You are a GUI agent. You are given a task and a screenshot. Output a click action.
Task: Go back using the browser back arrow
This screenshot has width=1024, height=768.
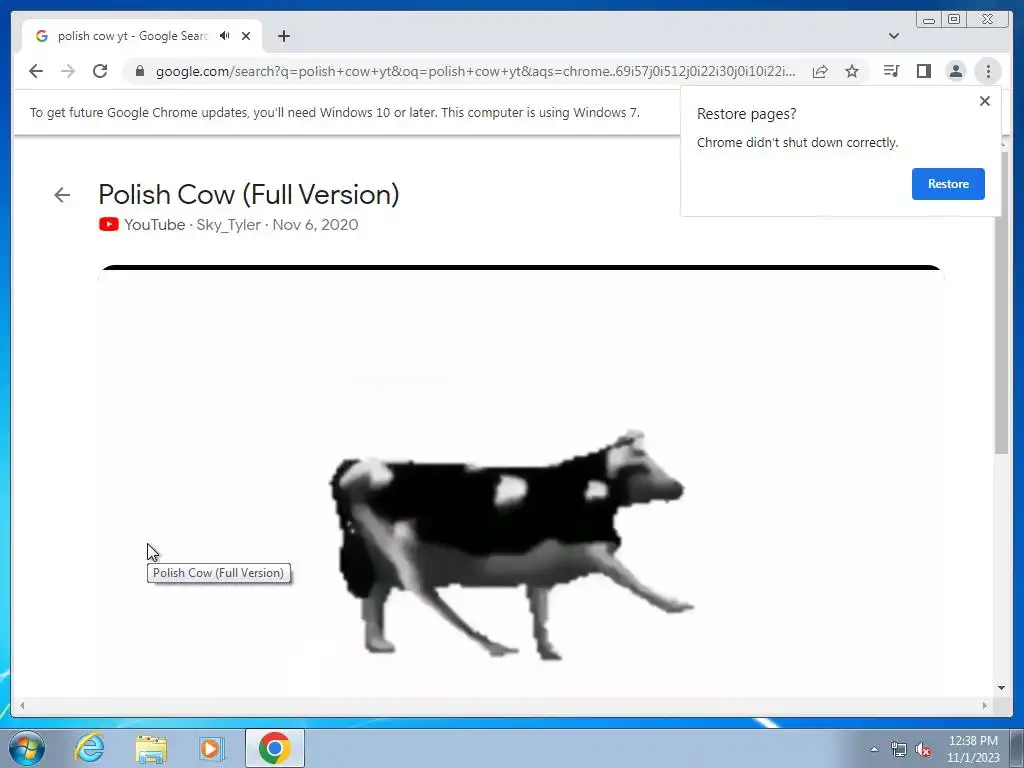tap(36, 71)
